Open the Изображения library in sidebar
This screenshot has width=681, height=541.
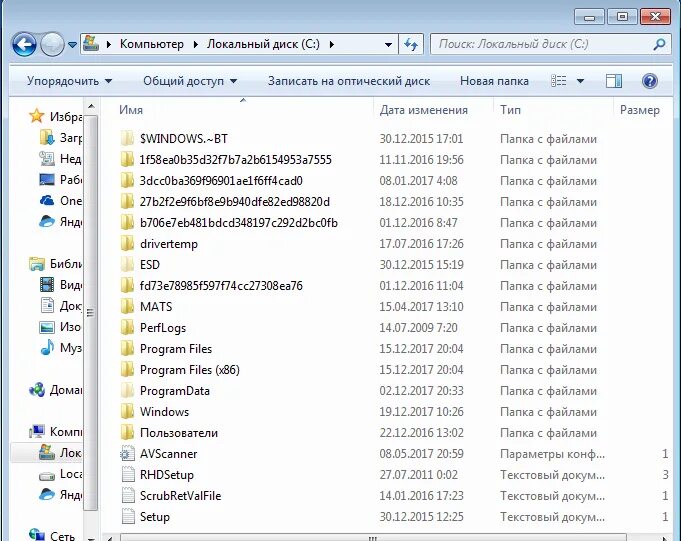pyautogui.click(x=60, y=327)
